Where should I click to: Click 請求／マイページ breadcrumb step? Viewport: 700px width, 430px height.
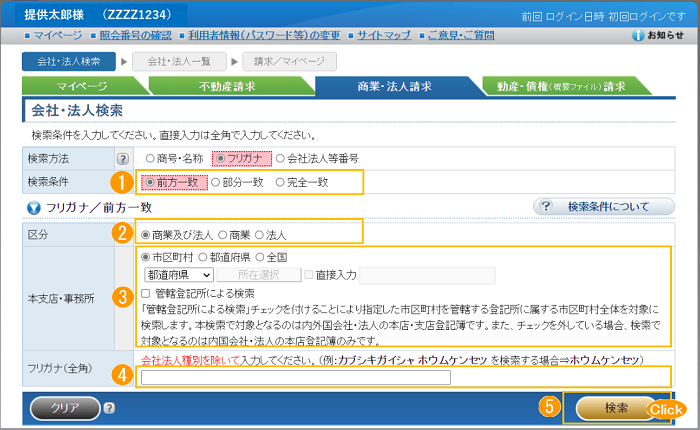tap(289, 62)
